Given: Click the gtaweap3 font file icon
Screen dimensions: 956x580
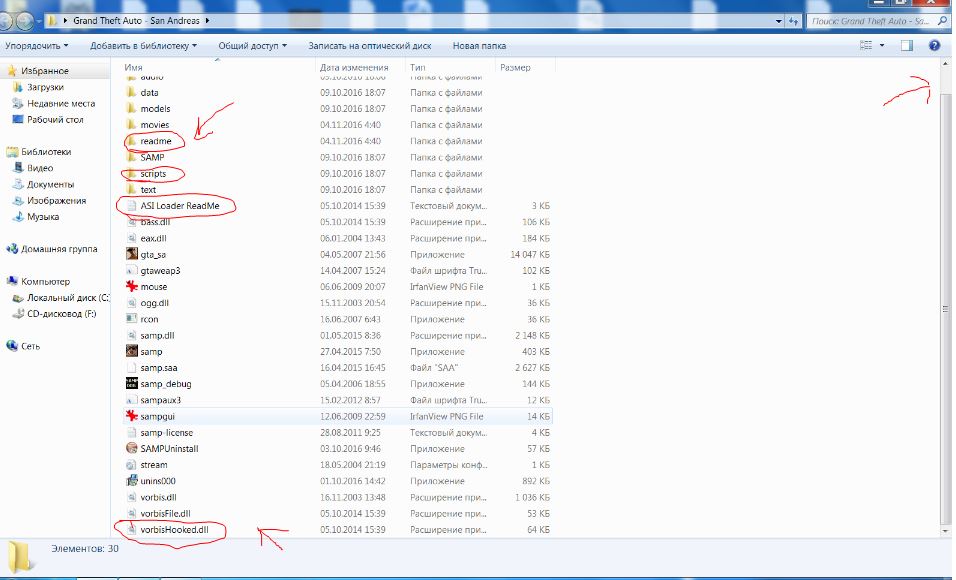Looking at the screenshot, I should pos(131,271).
